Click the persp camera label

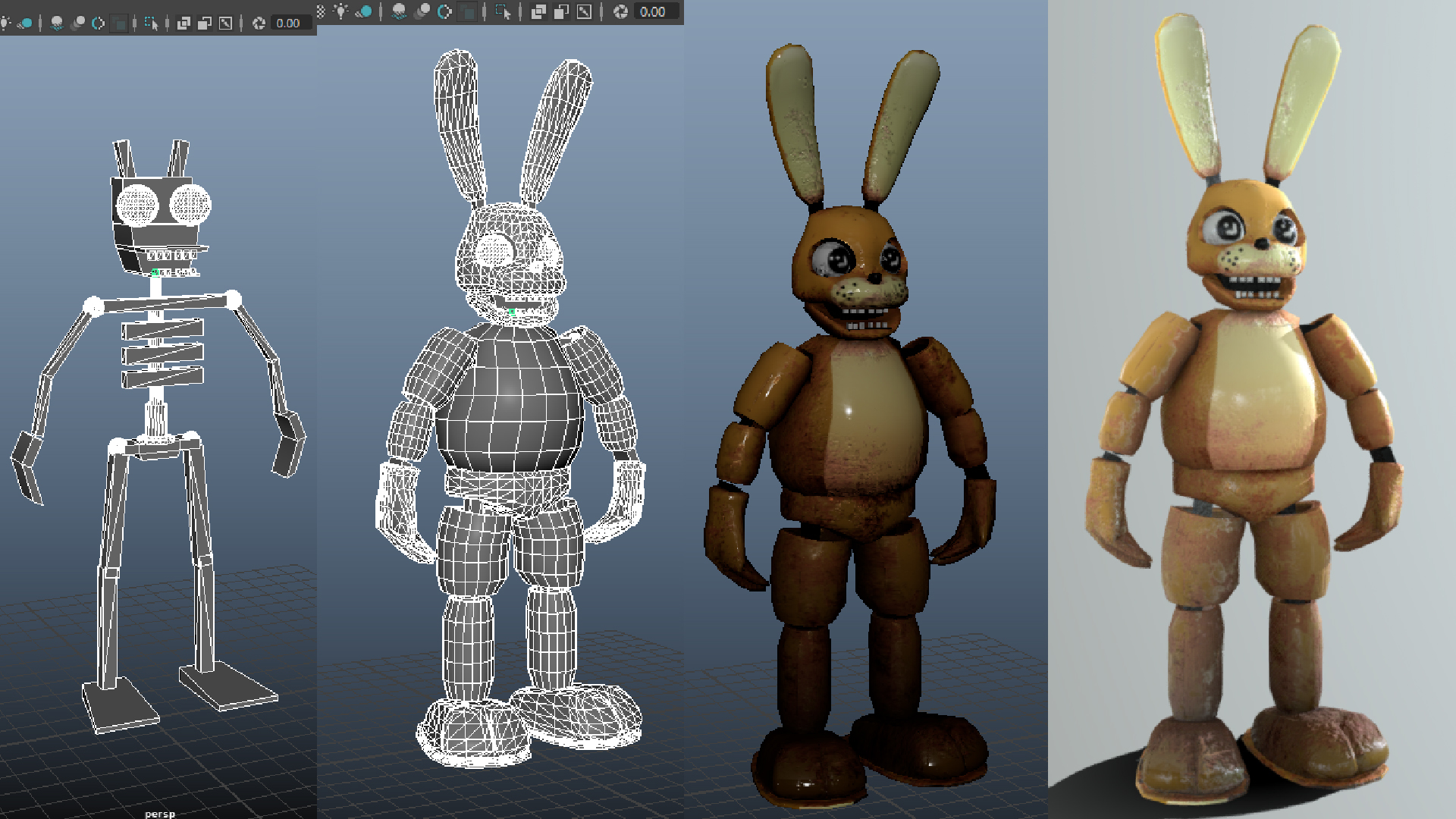click(159, 814)
